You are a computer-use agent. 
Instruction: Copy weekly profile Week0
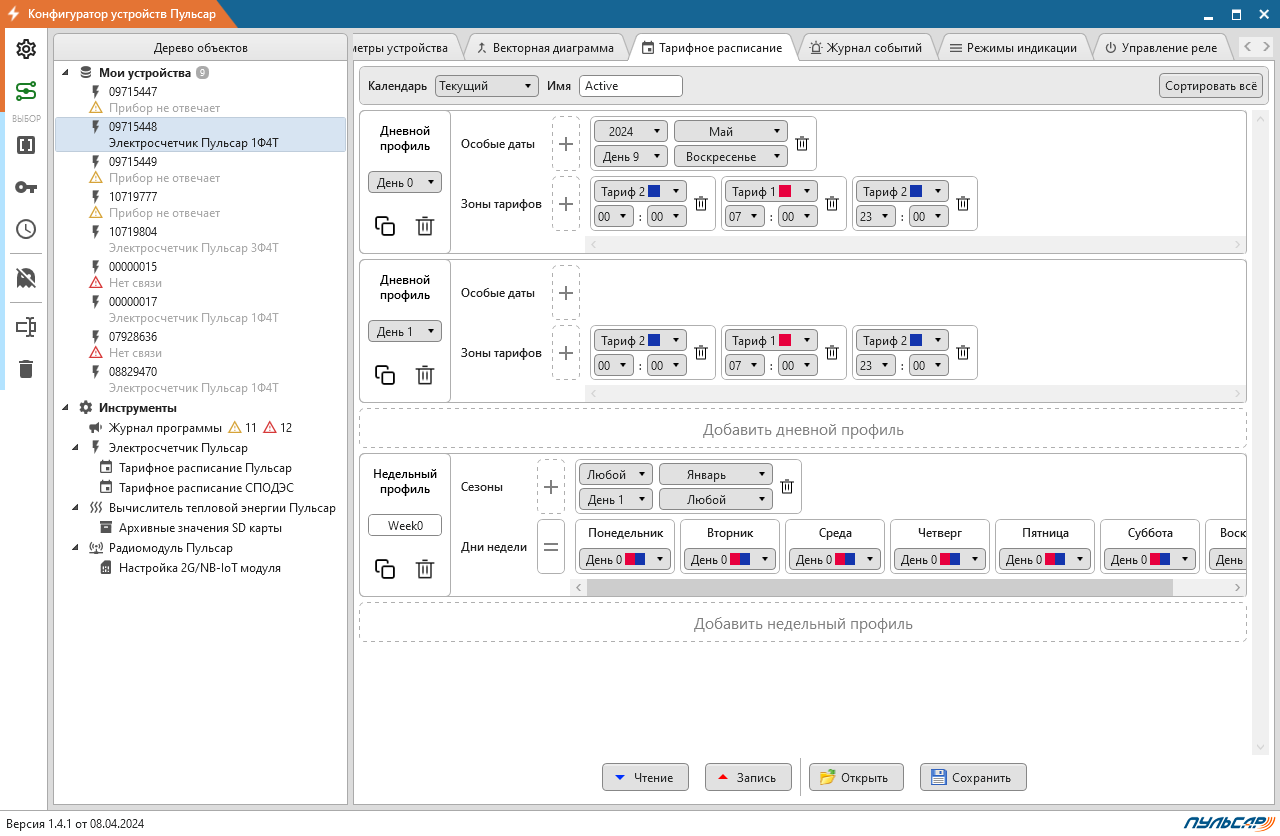pyautogui.click(x=385, y=569)
